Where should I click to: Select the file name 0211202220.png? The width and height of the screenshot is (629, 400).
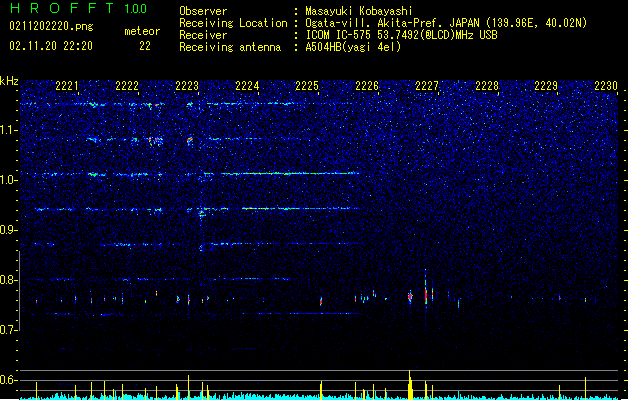click(x=51, y=27)
